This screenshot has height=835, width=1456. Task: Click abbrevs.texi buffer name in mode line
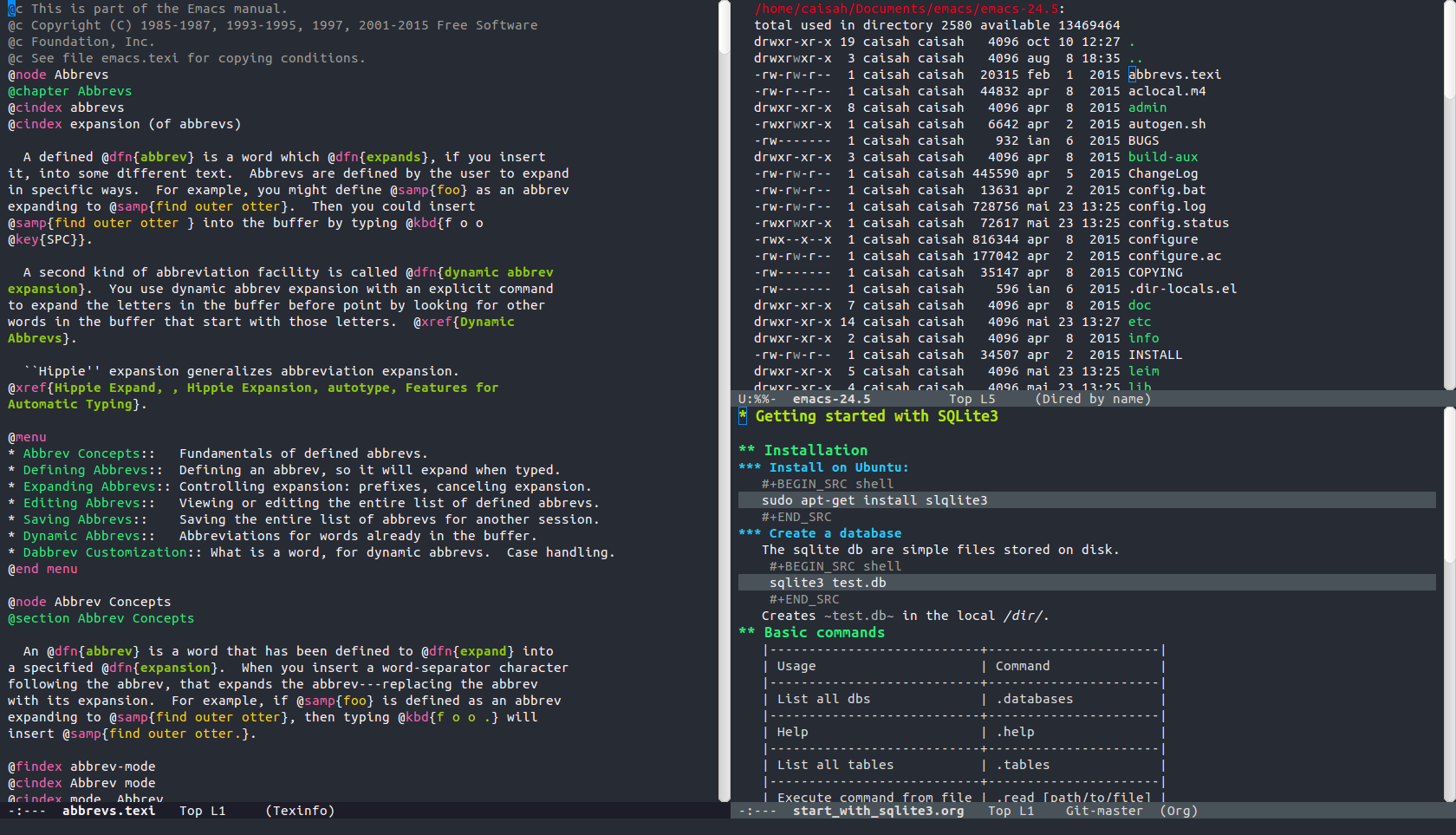point(109,811)
